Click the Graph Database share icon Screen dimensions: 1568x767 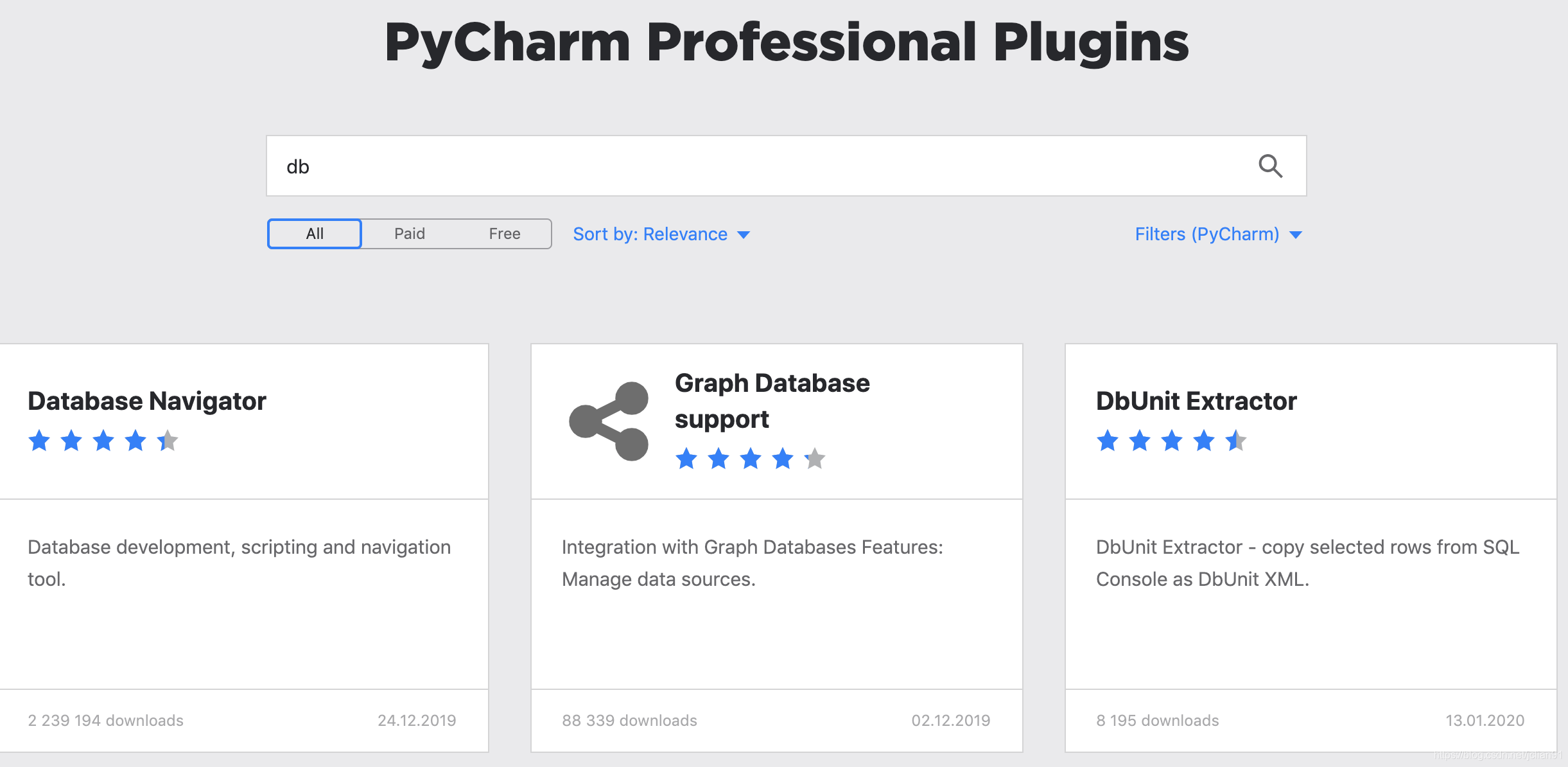tap(609, 421)
